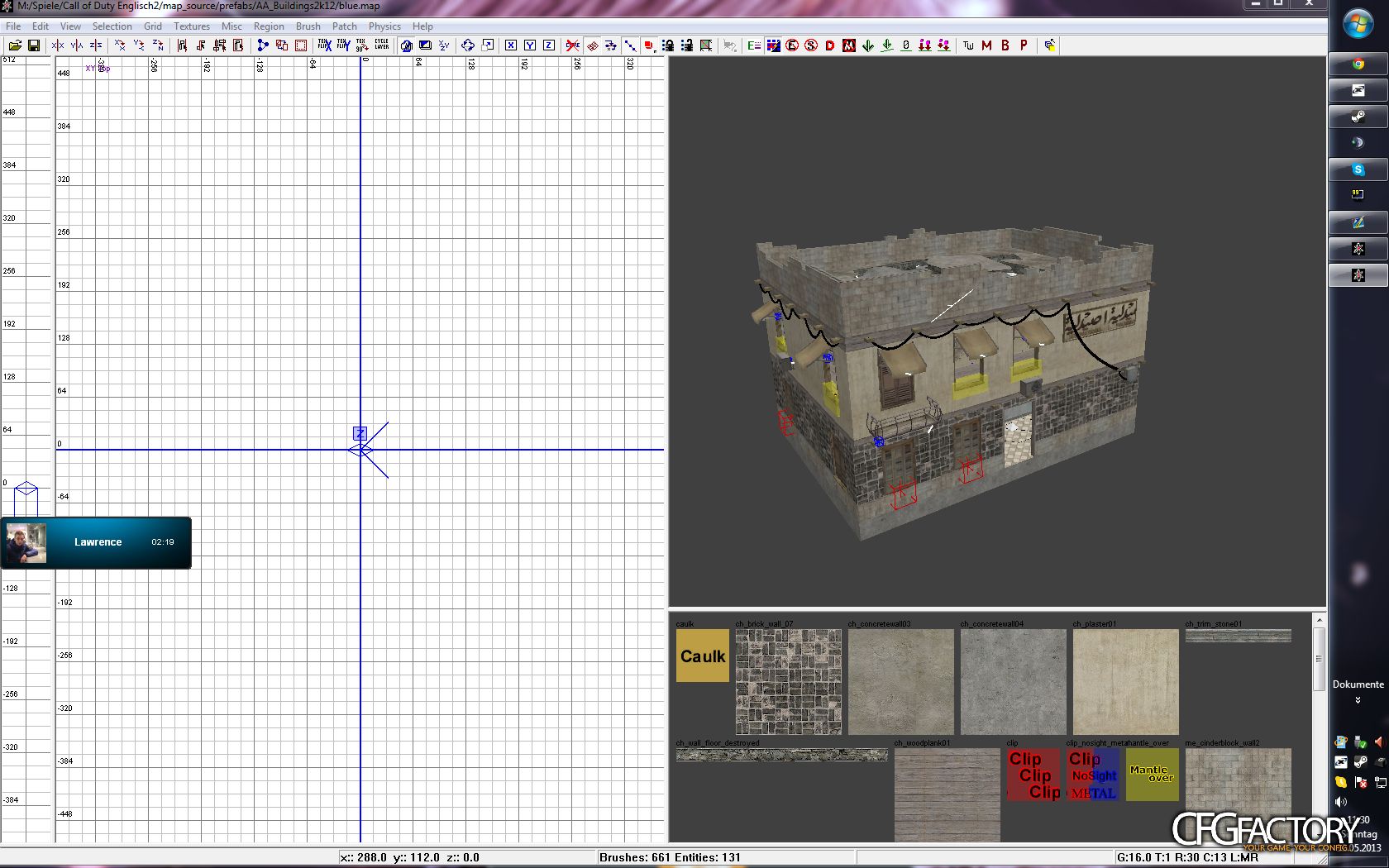This screenshot has height=868, width=1389.
Task: Select the ch_trim_stone01 texture strip
Action: click(1239, 636)
